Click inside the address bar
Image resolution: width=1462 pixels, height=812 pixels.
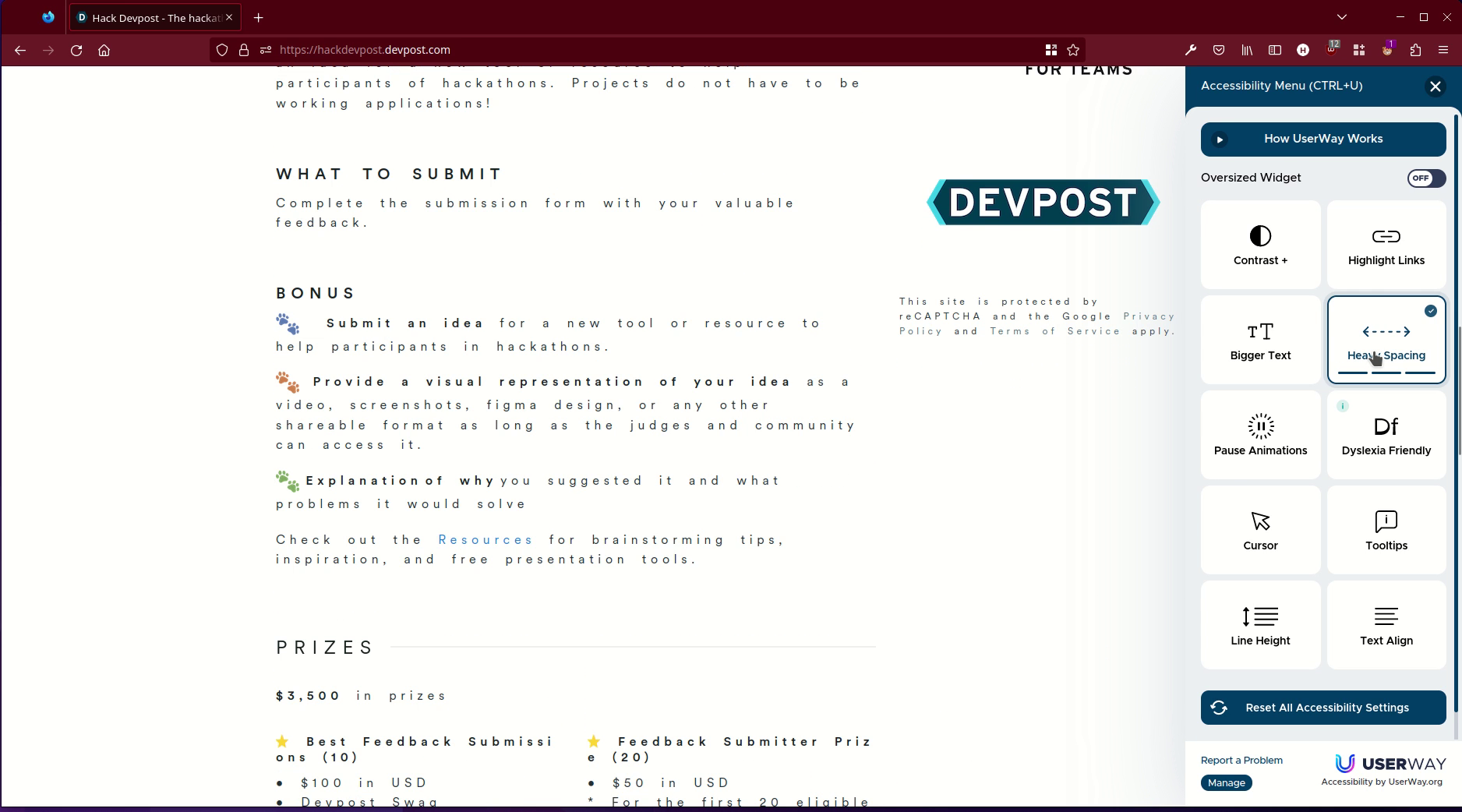[546, 50]
